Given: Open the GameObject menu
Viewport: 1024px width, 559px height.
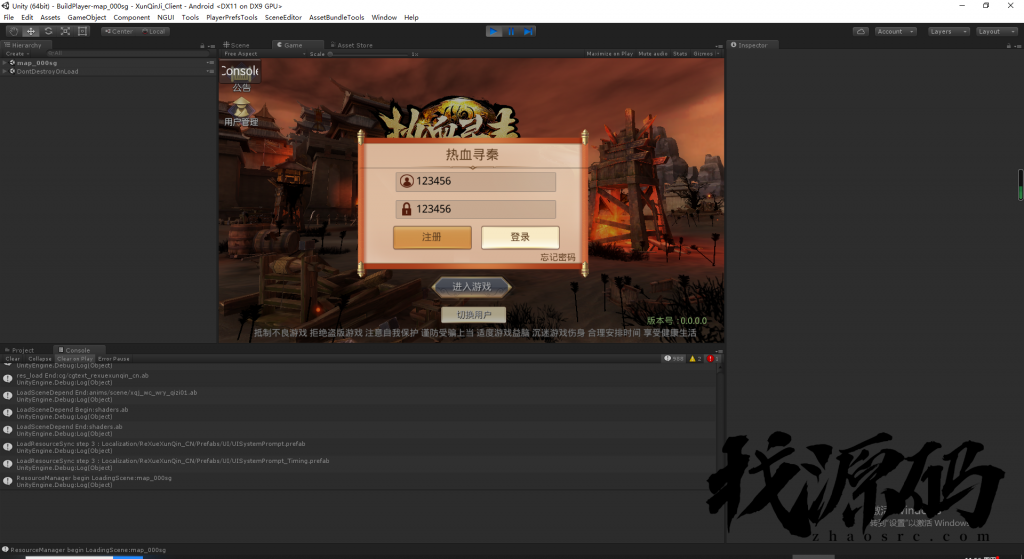Looking at the screenshot, I should 87,18.
